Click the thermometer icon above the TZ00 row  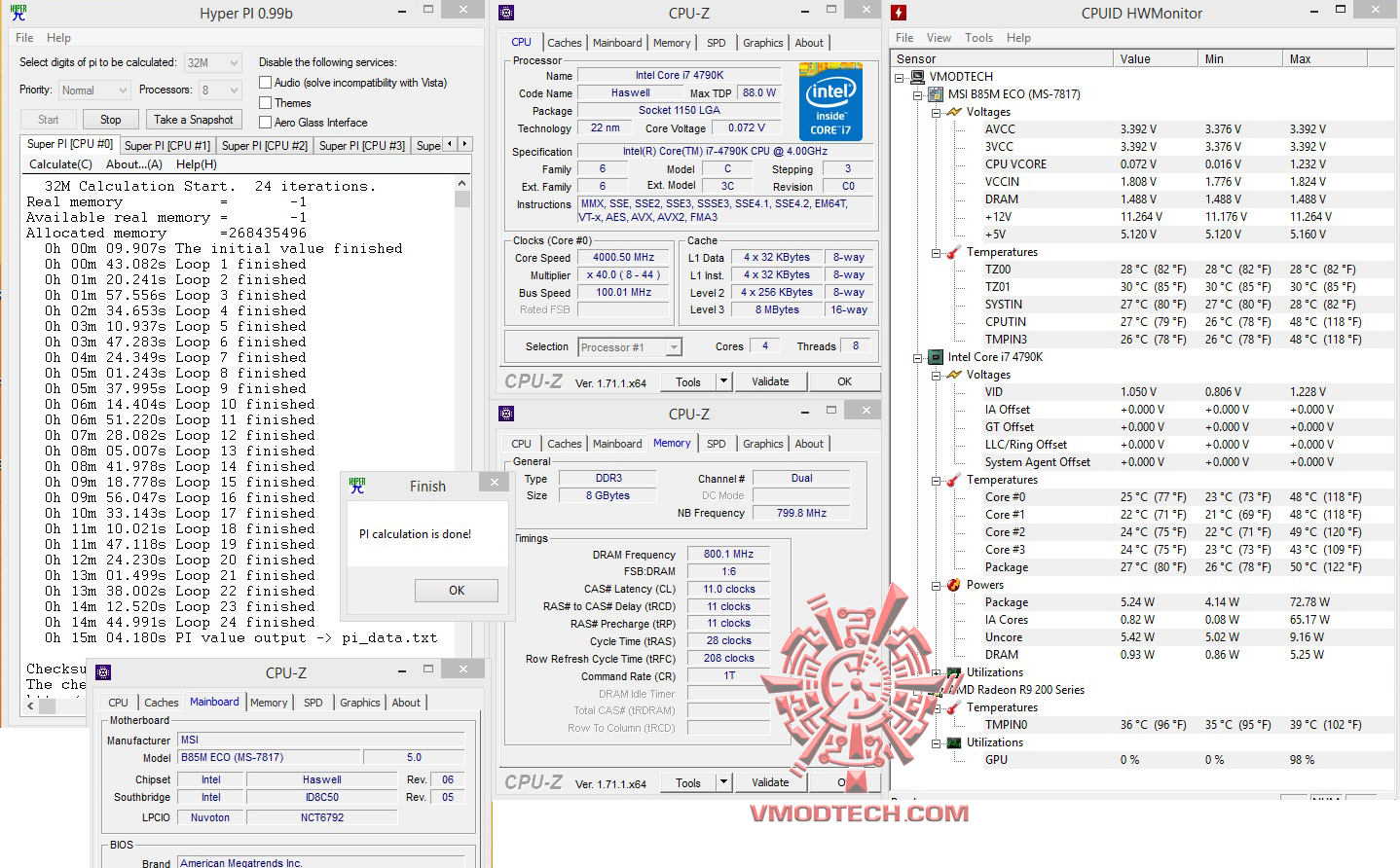(x=954, y=252)
